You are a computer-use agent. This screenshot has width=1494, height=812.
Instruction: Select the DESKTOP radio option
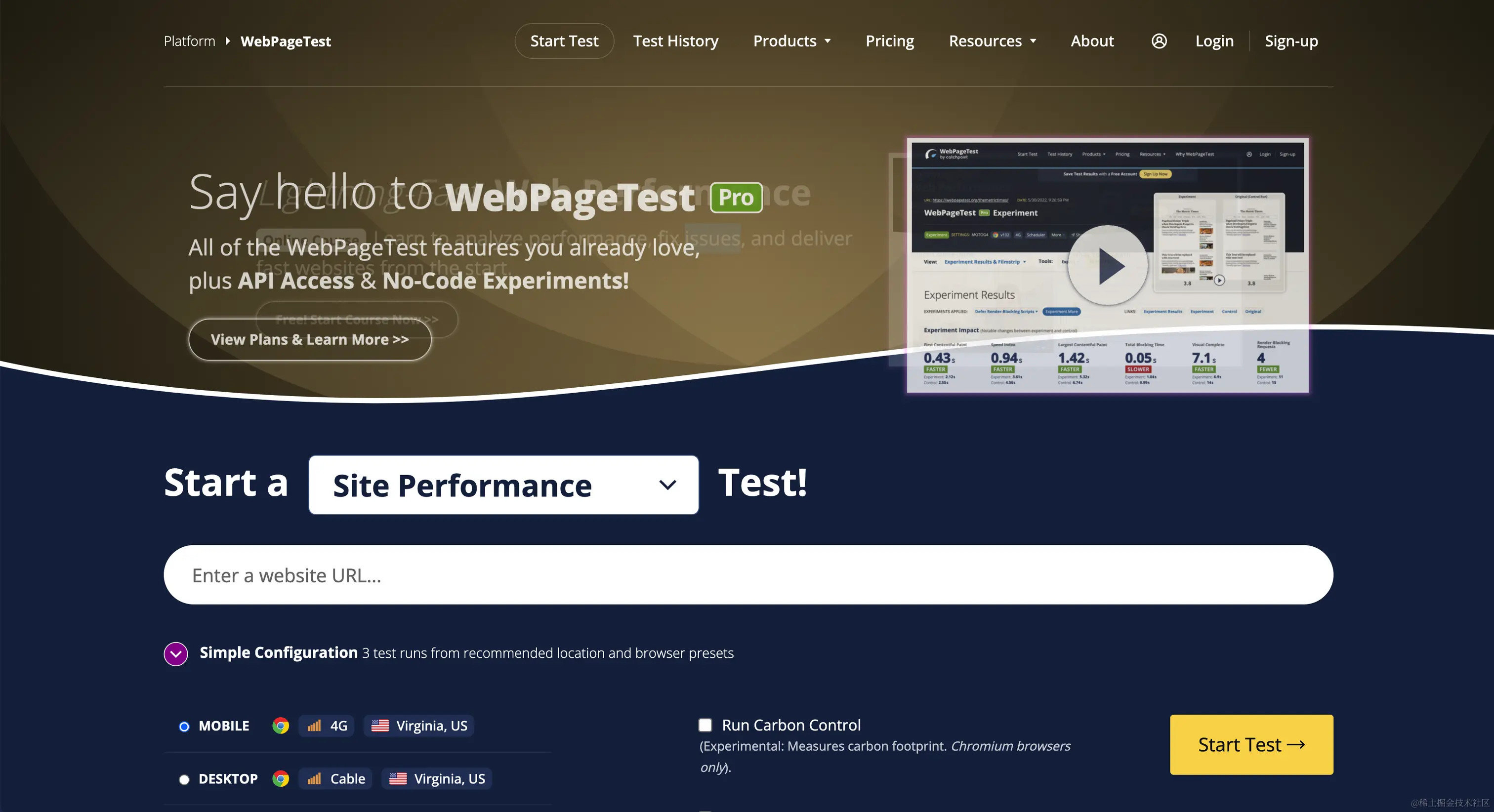(x=184, y=779)
